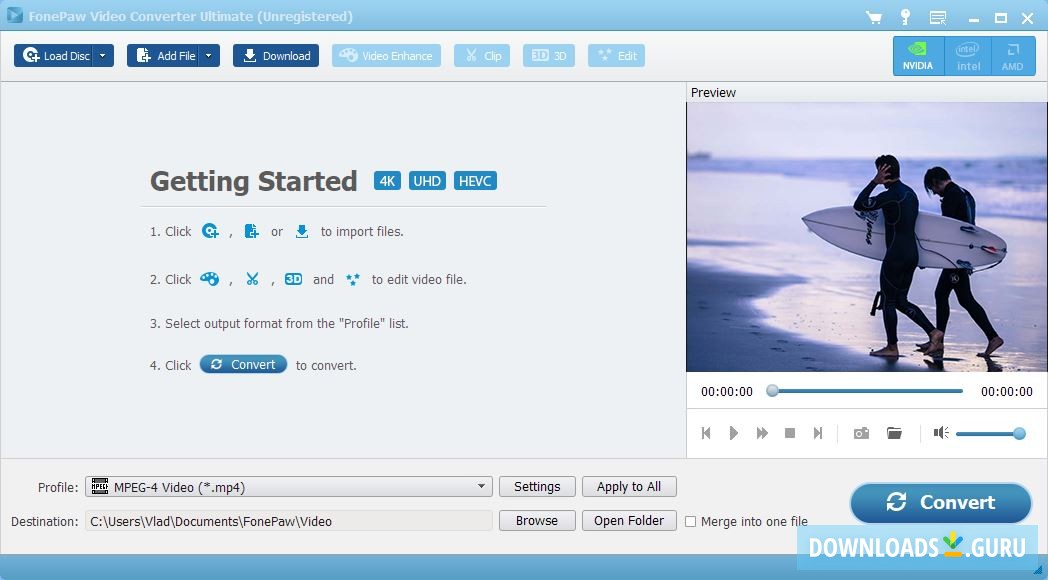This screenshot has height=580, width=1048.
Task: Skip to next in preview
Action: 817,433
